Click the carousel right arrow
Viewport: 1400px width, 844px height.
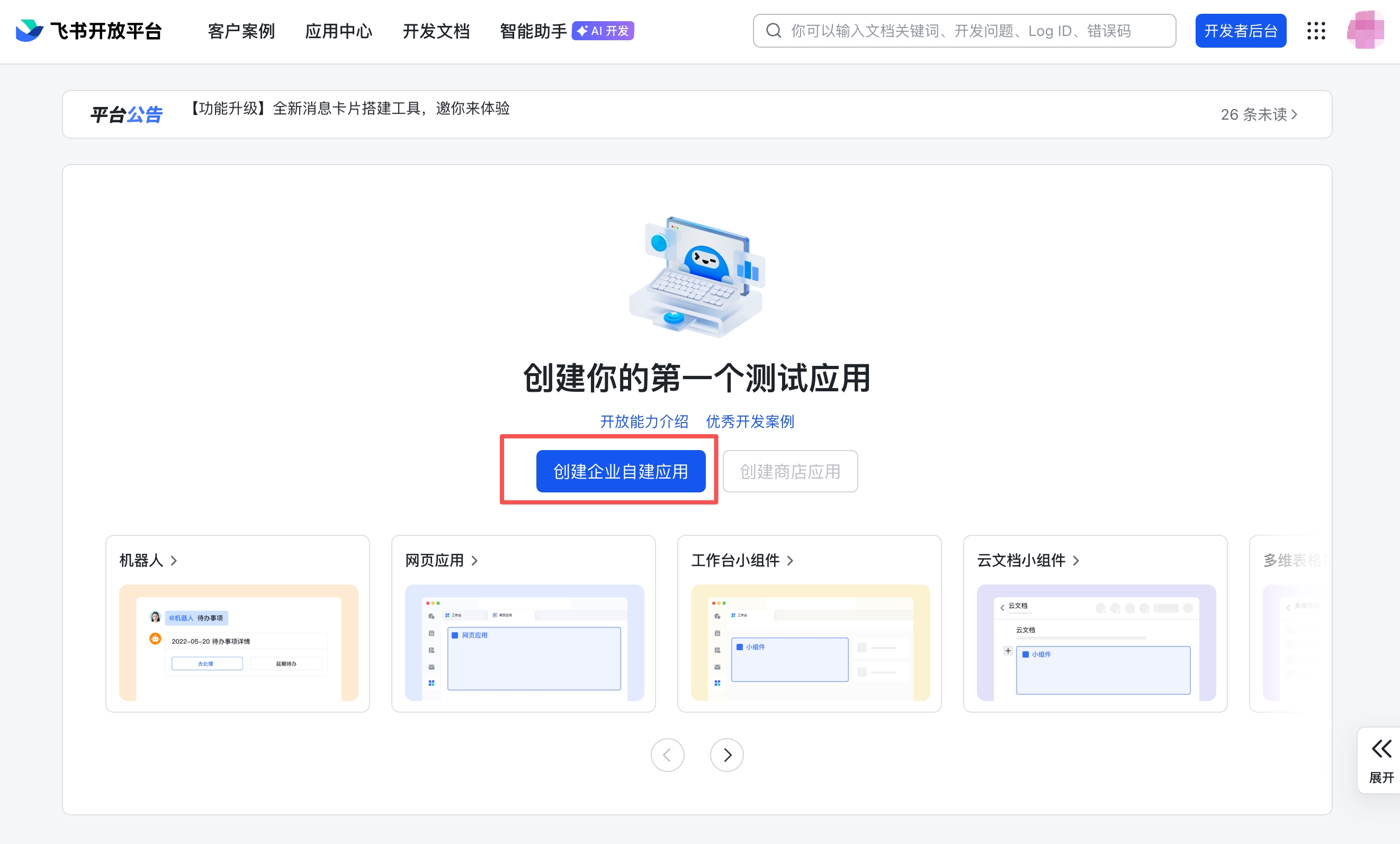pos(726,755)
